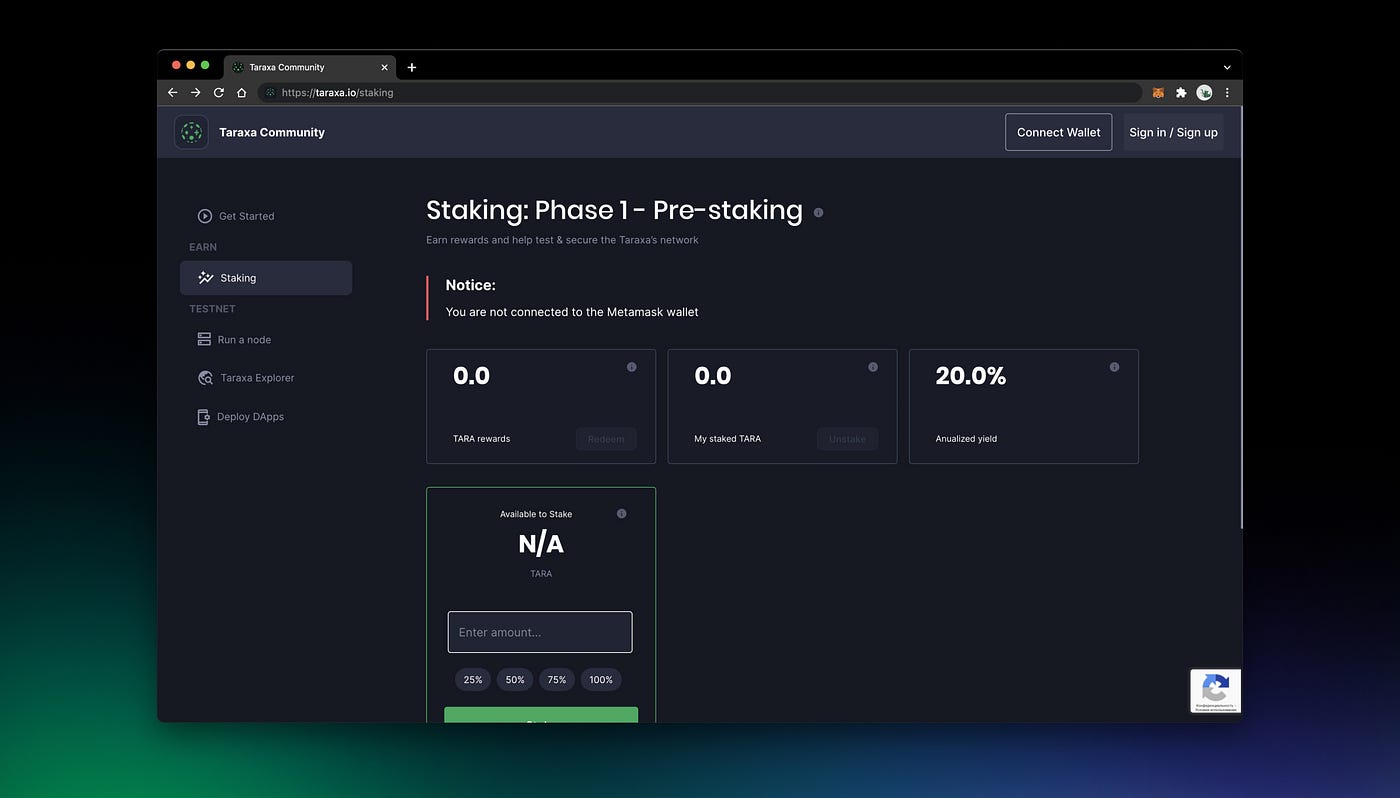
Task: Reload the page with refresh icon
Action: point(218,92)
